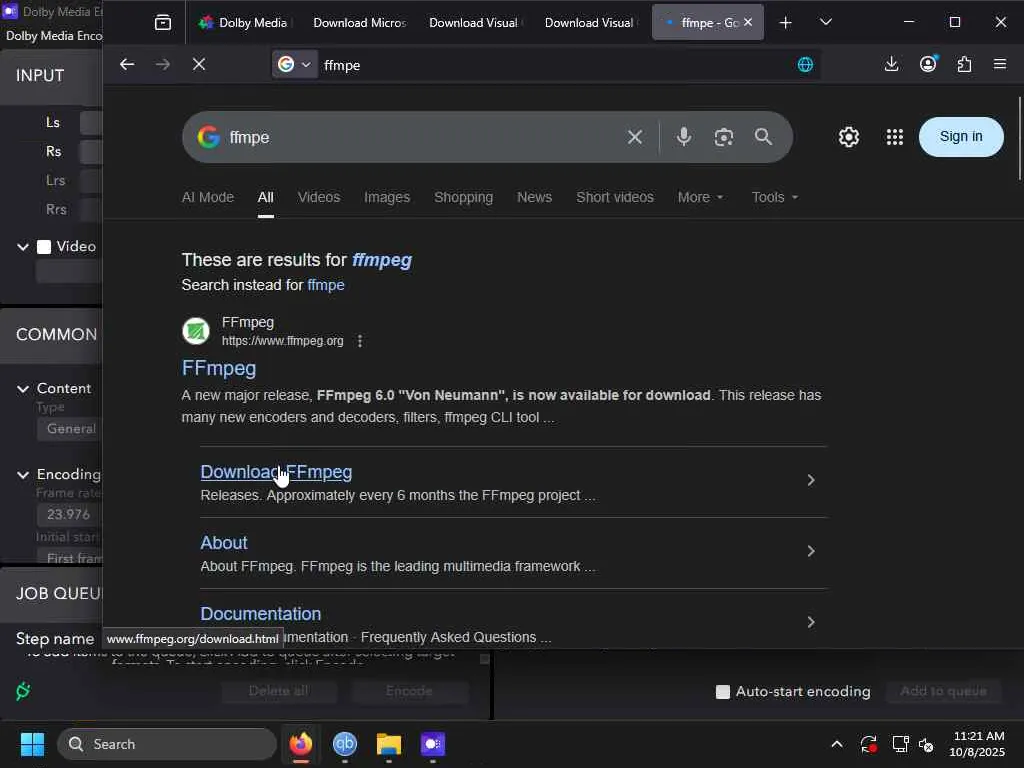Collapse the Content section in Dolby Encoder
The height and width of the screenshot is (768, 1024).
coord(23,389)
